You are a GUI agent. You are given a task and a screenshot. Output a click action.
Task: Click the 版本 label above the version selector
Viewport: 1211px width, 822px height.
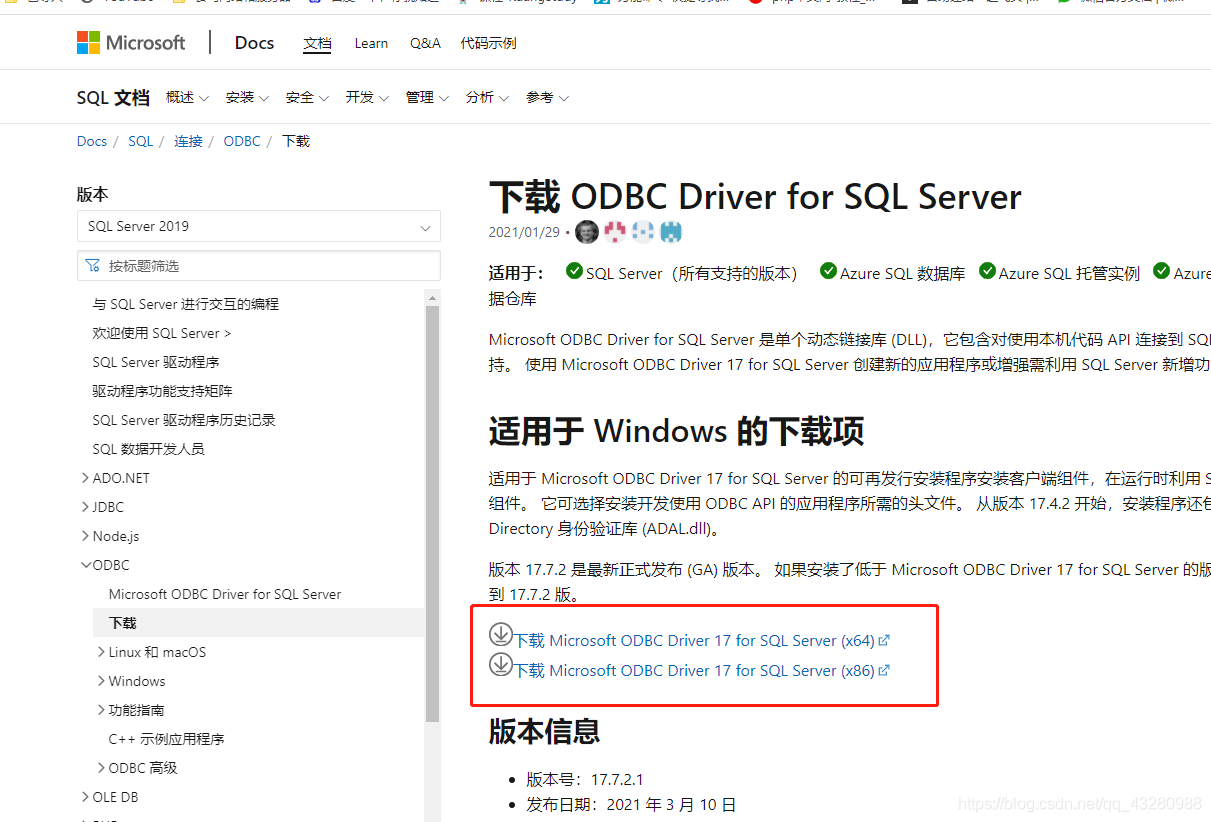[93, 194]
